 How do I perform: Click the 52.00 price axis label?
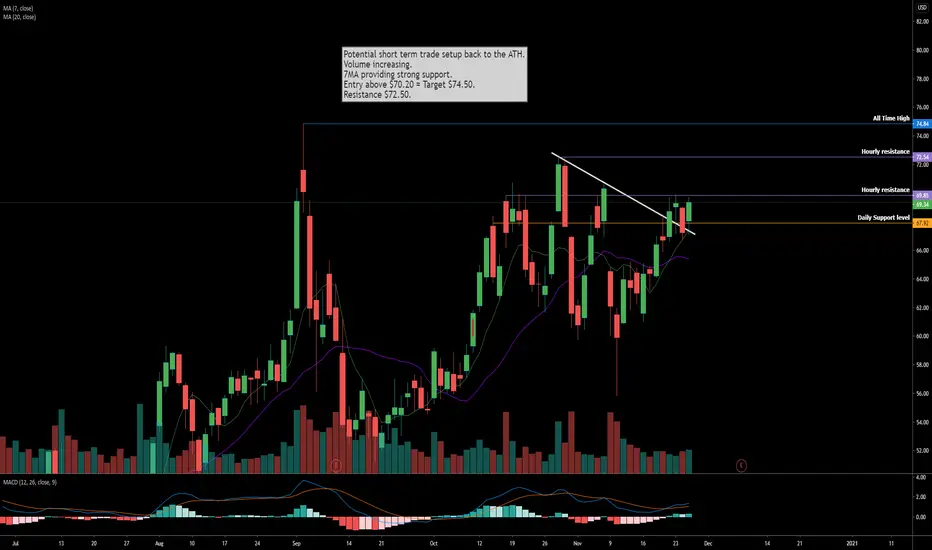point(922,451)
